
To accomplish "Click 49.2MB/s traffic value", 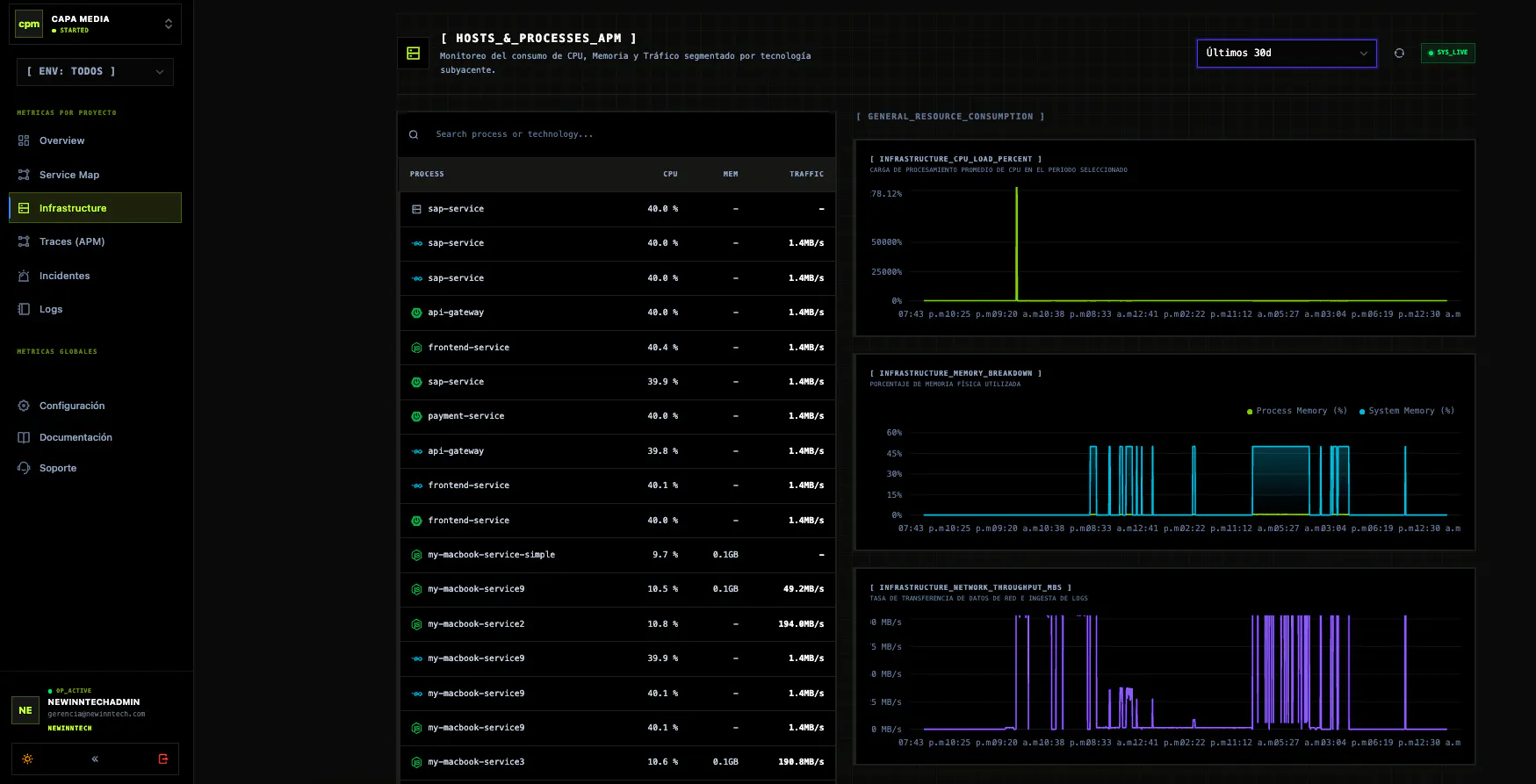I will [x=804, y=589].
